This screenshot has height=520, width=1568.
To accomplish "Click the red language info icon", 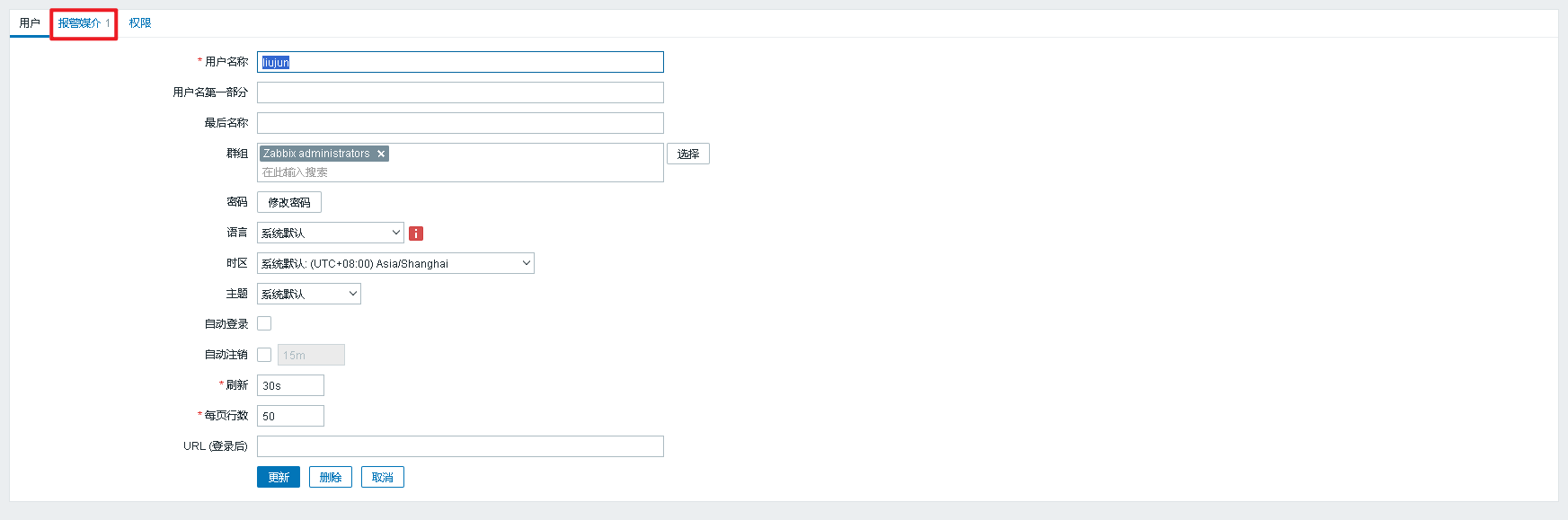I will [x=416, y=234].
